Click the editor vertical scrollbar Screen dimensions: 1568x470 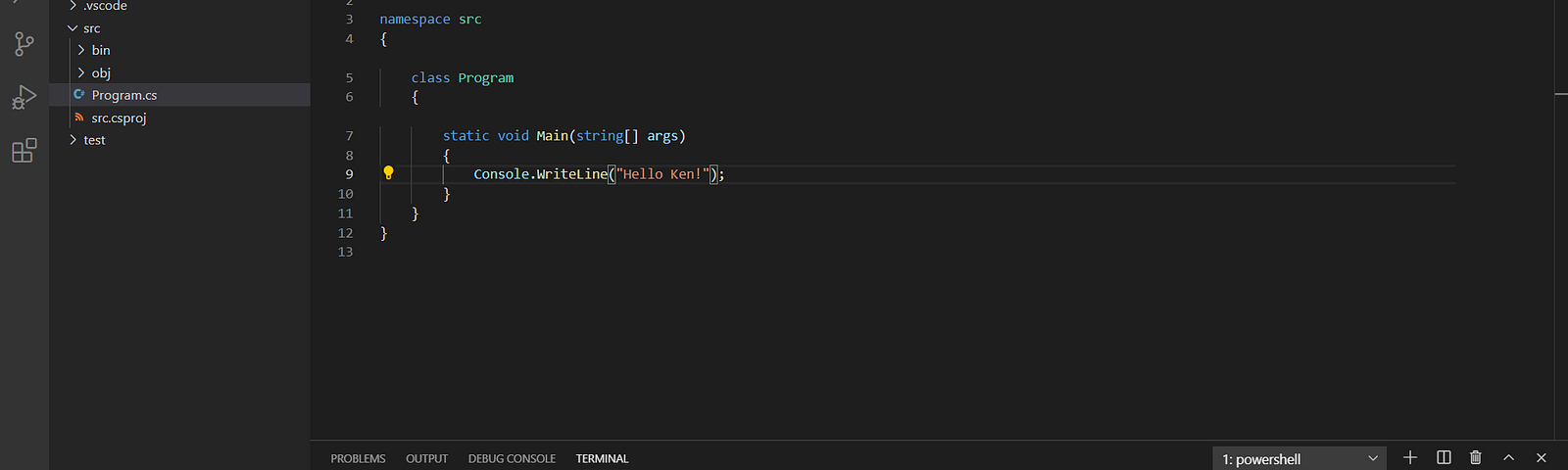[1561, 219]
